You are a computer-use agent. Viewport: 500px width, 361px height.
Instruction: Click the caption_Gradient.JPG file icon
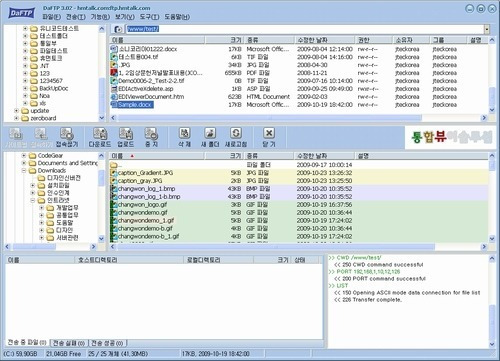tap(114, 173)
